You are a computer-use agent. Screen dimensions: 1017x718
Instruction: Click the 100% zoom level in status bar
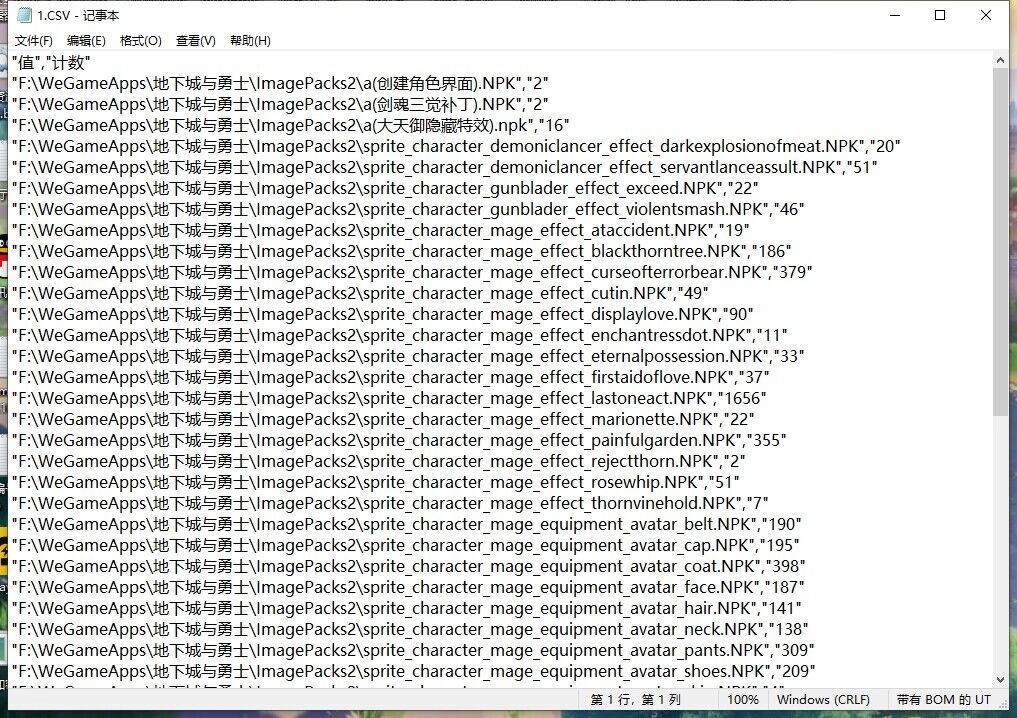pos(743,700)
